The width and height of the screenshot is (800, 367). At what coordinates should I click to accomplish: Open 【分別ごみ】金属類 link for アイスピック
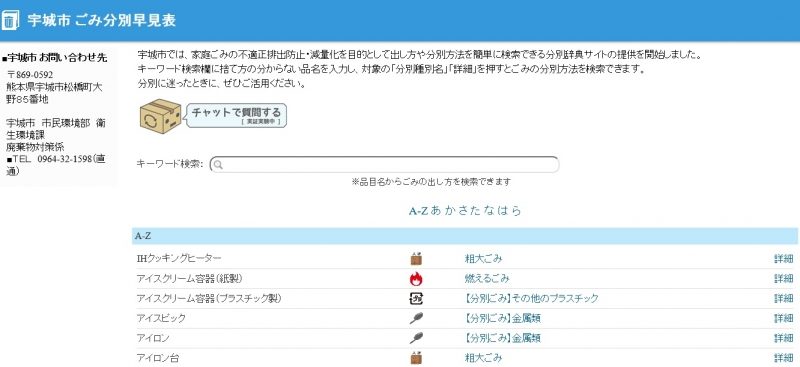(503, 319)
